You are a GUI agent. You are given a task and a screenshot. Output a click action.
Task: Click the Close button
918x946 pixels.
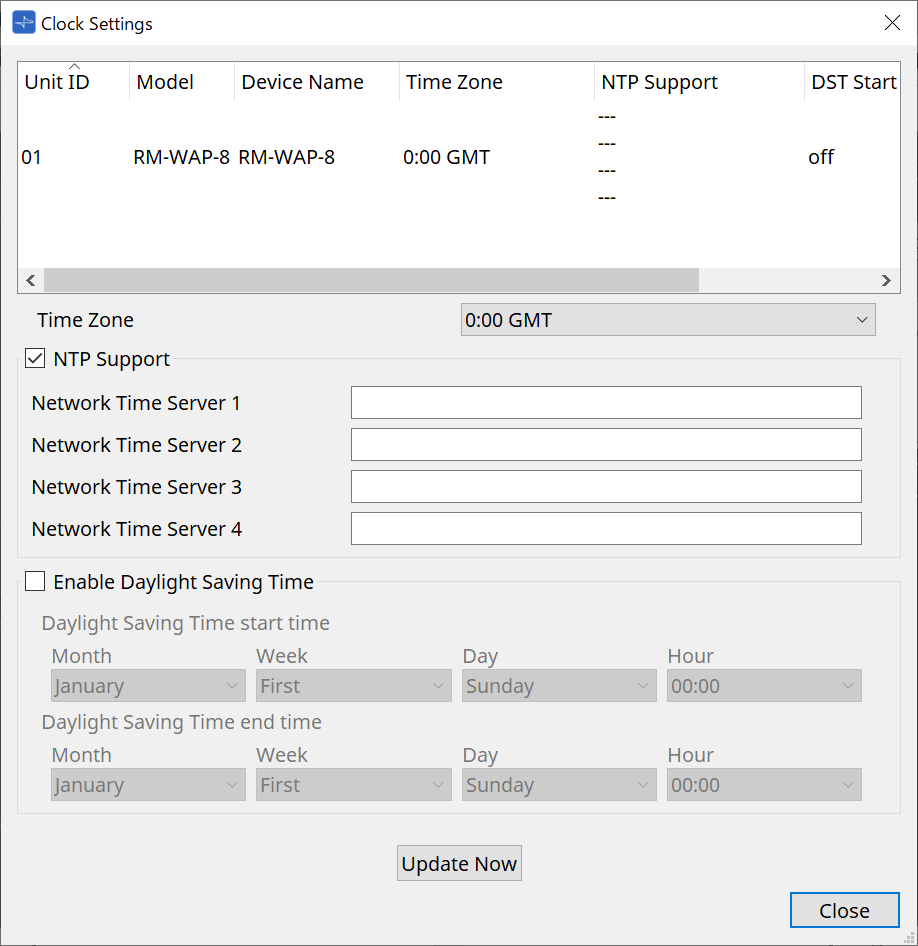coord(844,910)
